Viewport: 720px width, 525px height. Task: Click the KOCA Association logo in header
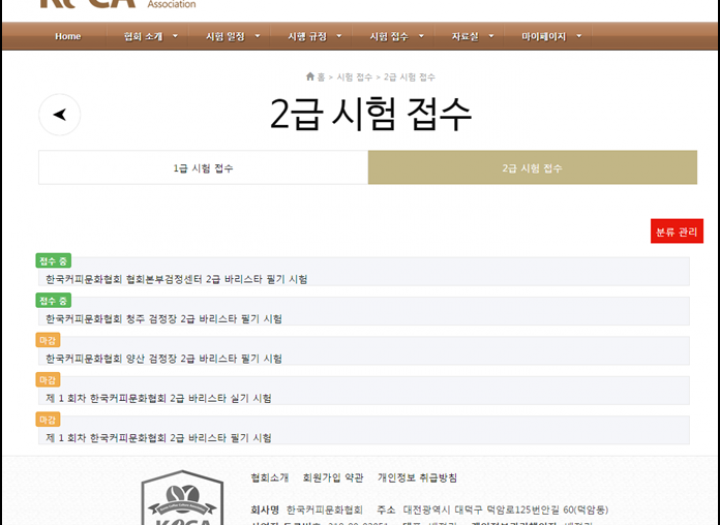[x=115, y=4]
